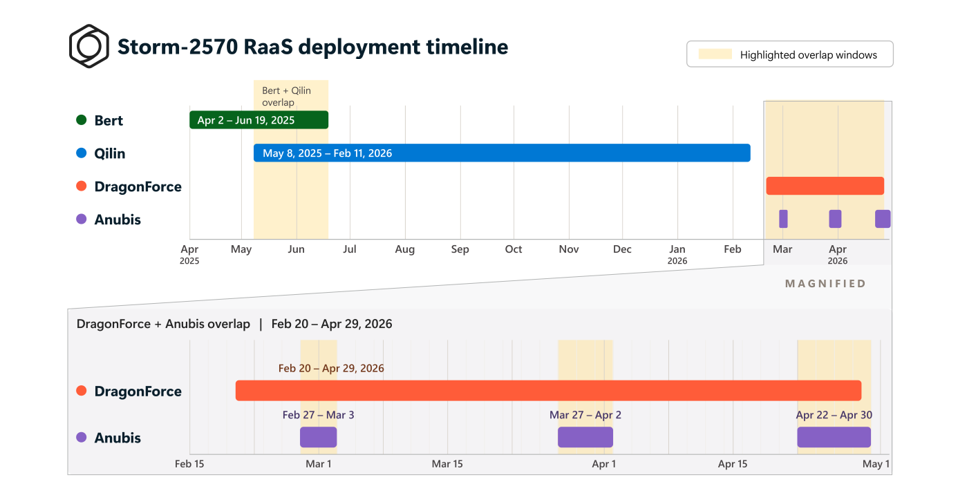Select the green Bert bar, Apr 2 – Jun 19, 2025
Image resolution: width=958 pixels, height=500 pixels.
[x=259, y=120]
